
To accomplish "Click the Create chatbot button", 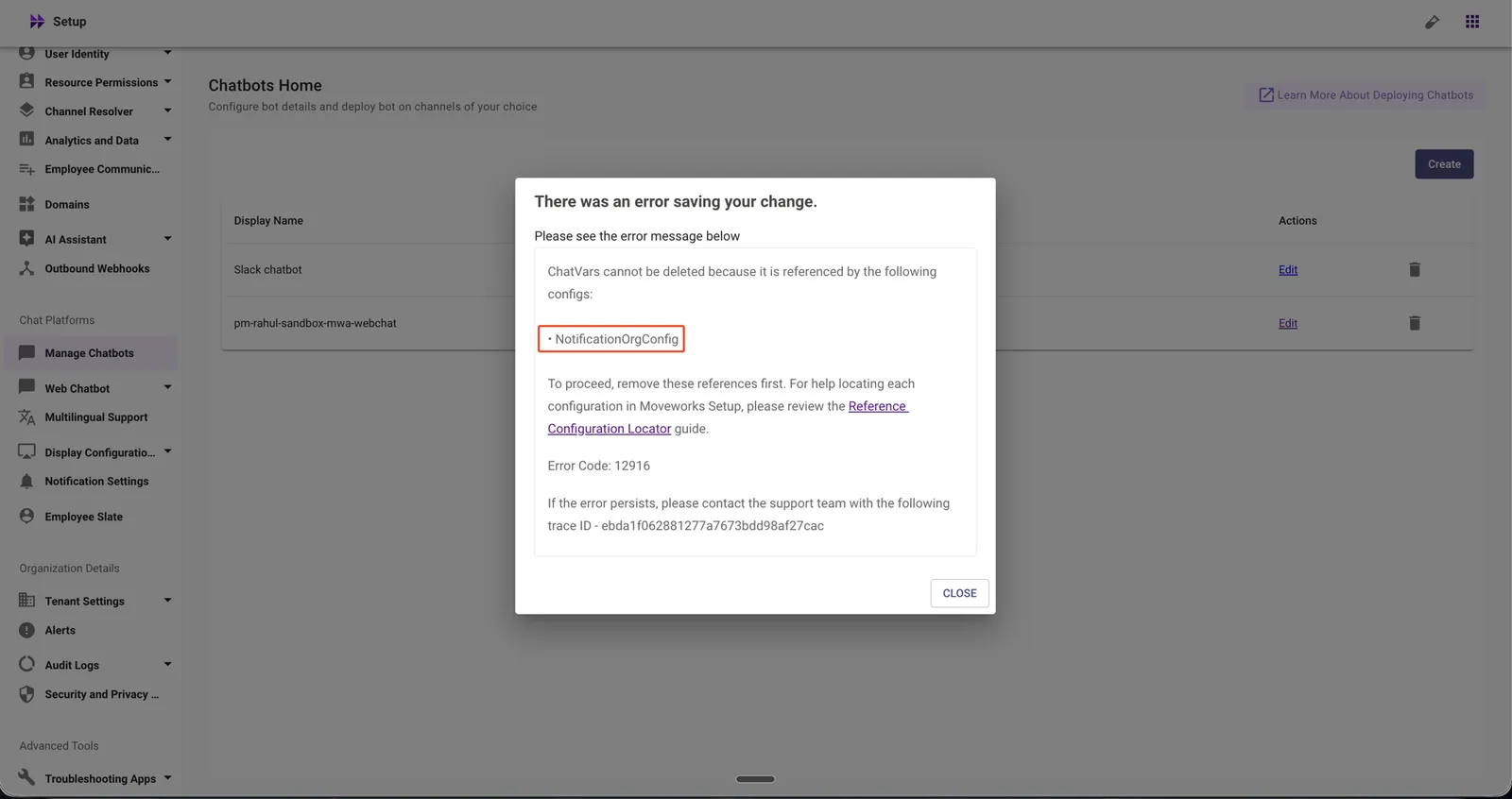I will (x=1444, y=164).
